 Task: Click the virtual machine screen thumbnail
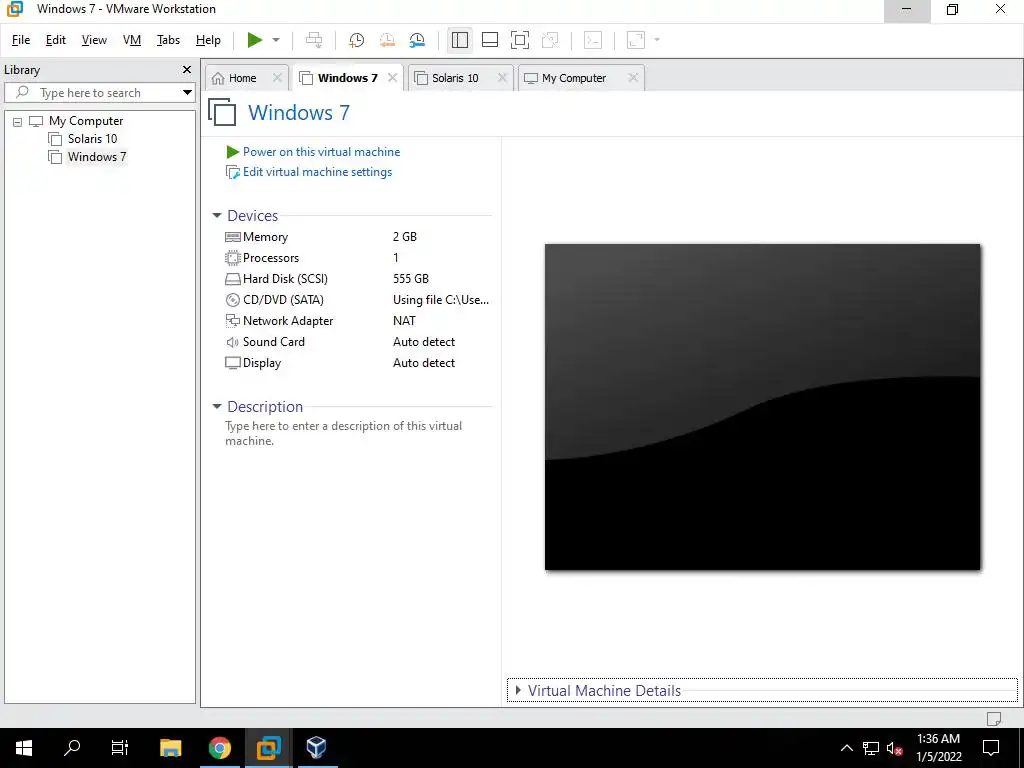[x=762, y=407]
